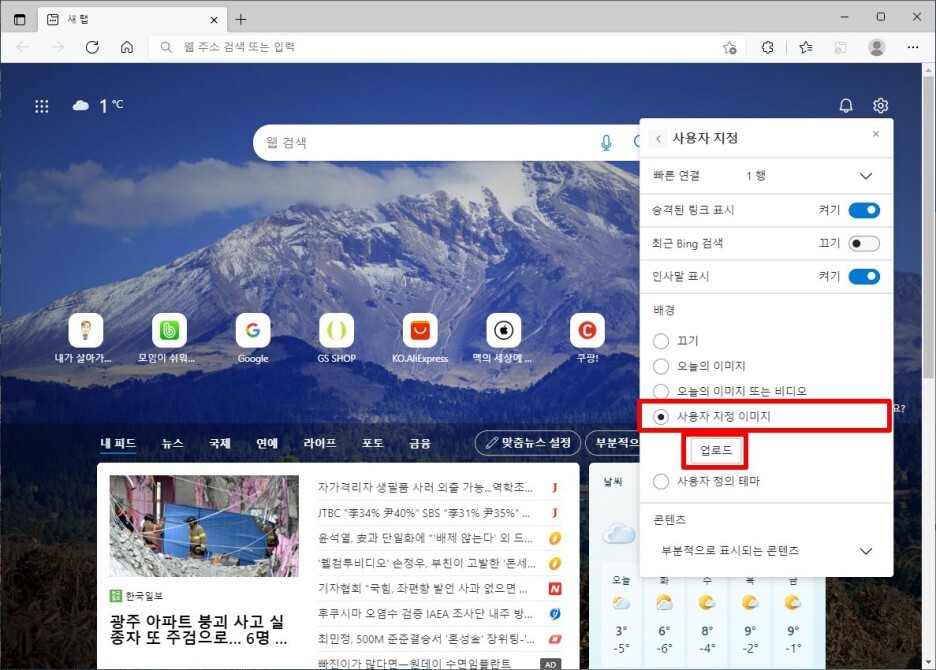The image size is (936, 670).
Task: Open headline 웰컴투비디오 손정우
Action: [x=426, y=563]
